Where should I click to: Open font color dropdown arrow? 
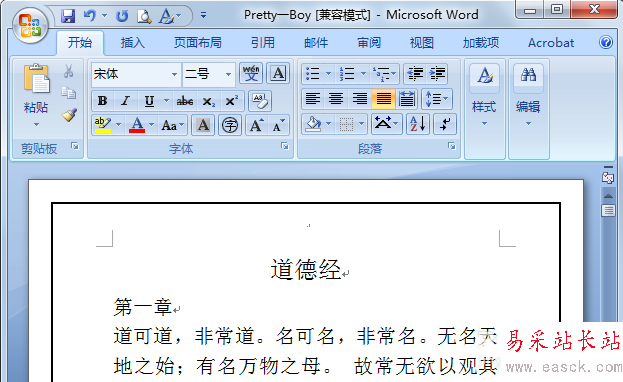[x=151, y=125]
